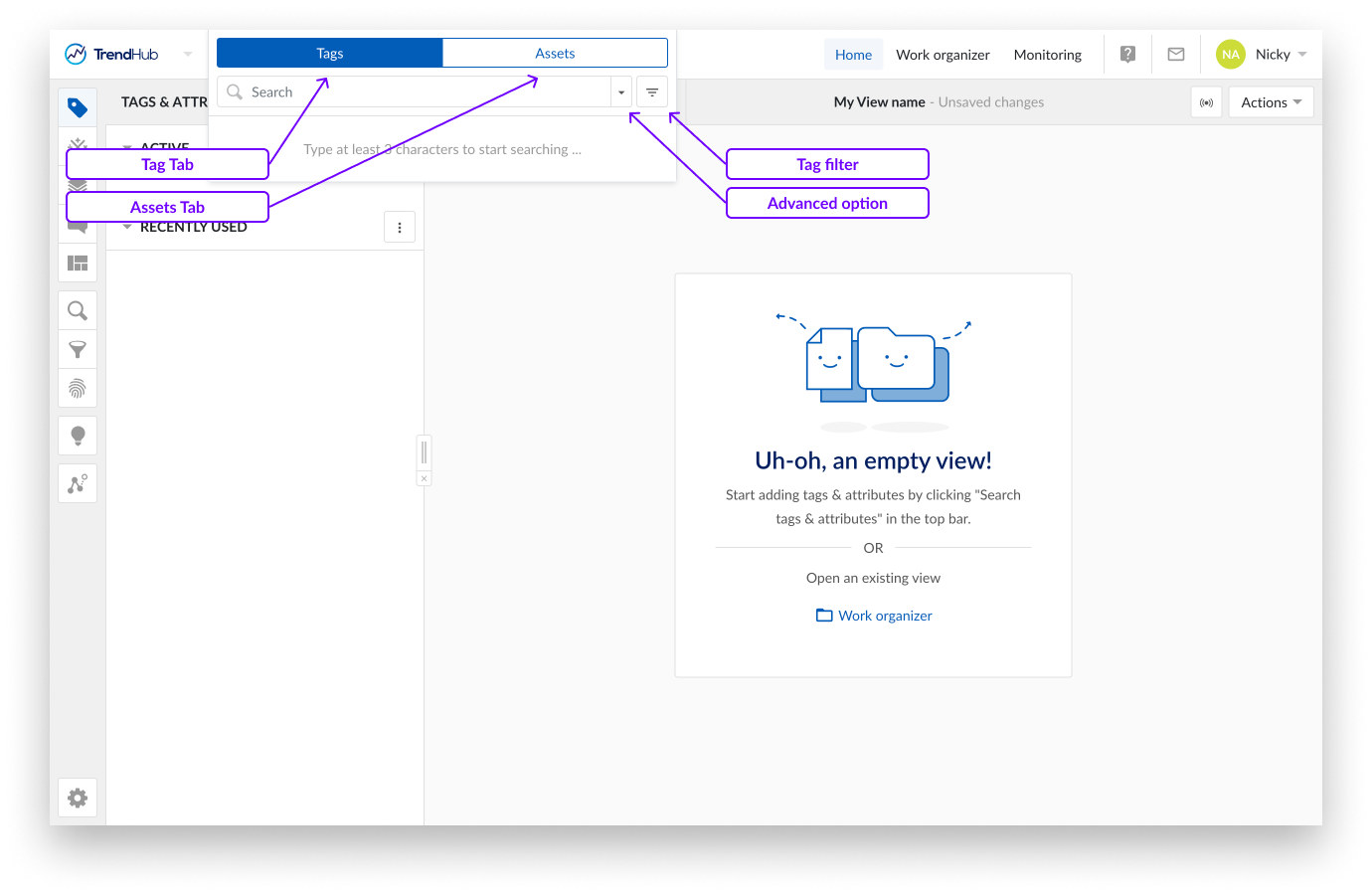Go to the Monitoring menu item

(x=1047, y=55)
